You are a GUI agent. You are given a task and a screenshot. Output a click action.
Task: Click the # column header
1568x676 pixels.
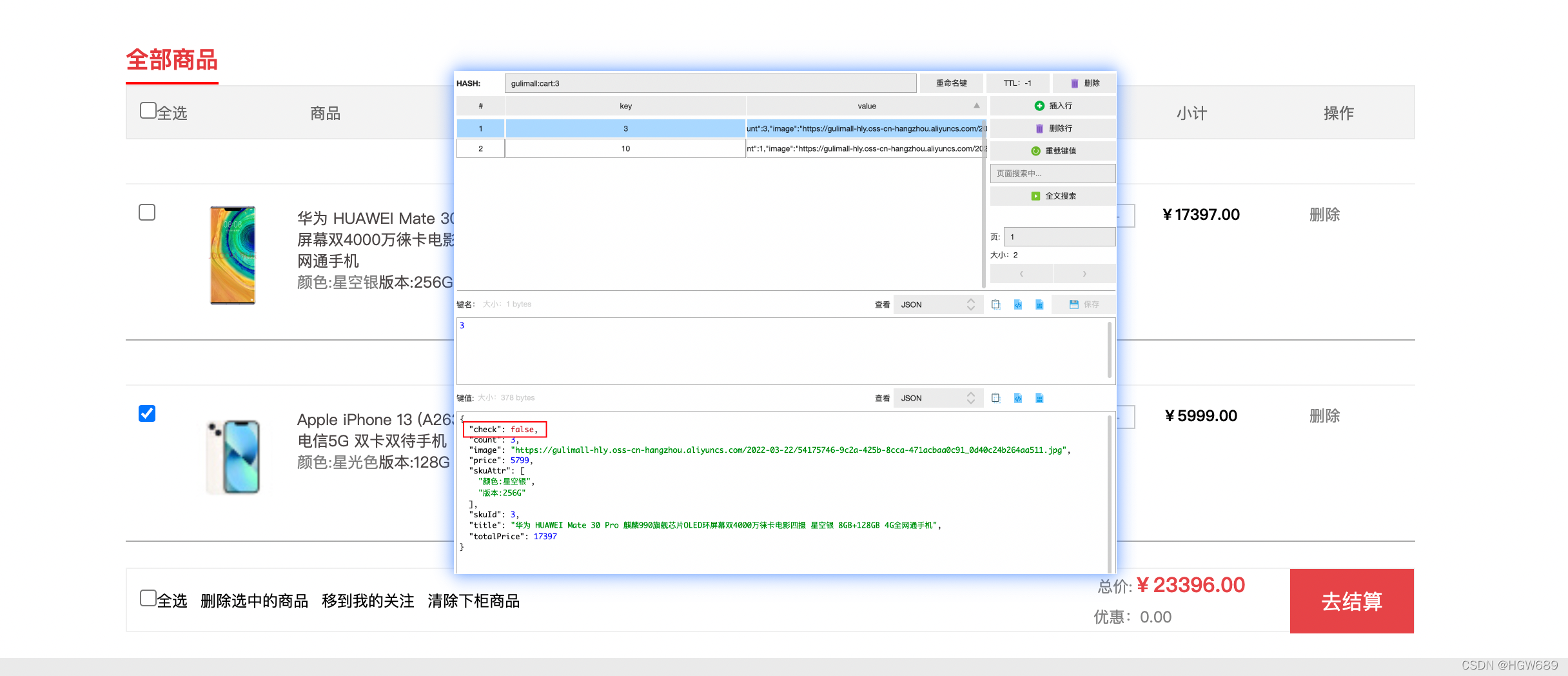click(480, 106)
